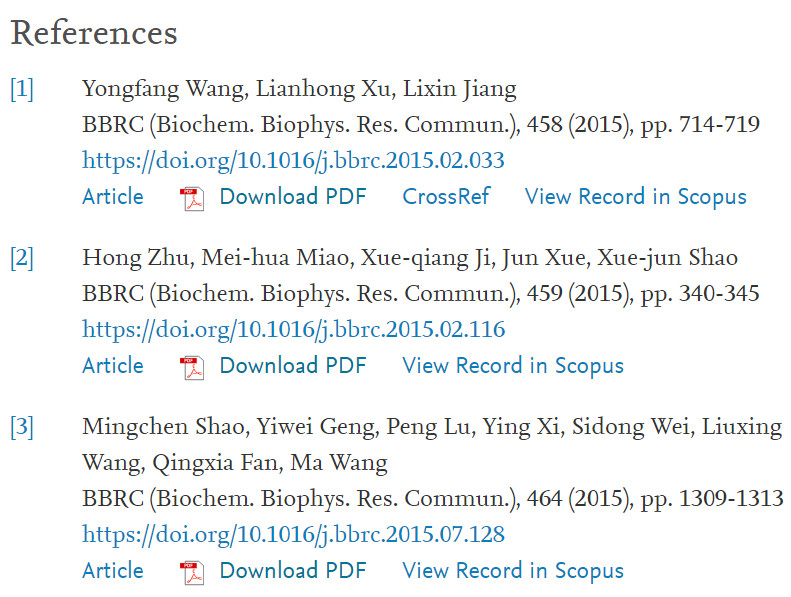This screenshot has height=597, width=791.
Task: Click the References heading
Action: (94, 33)
